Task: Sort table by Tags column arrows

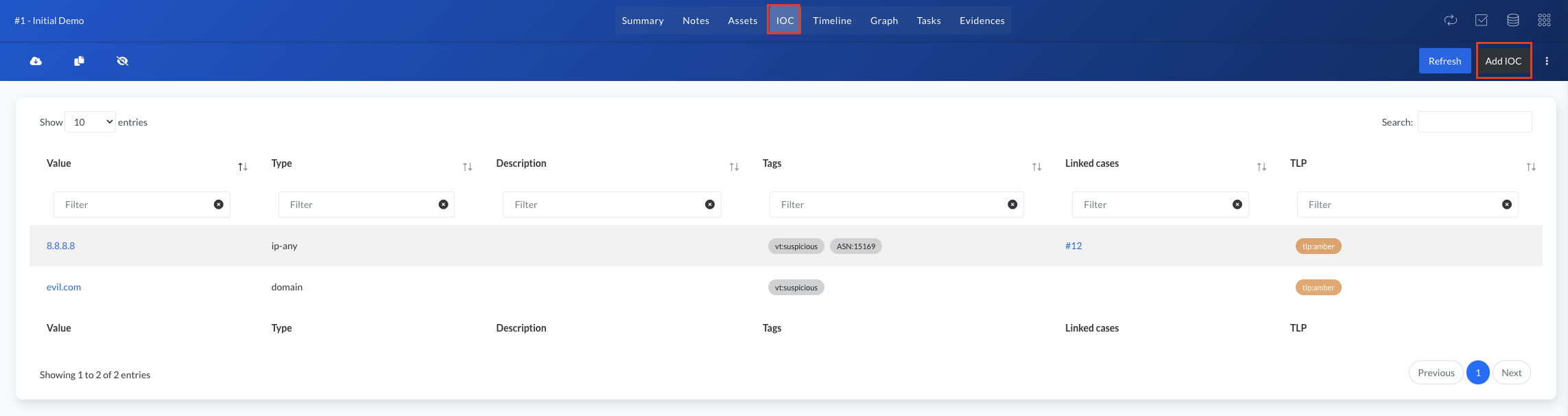Action: [x=1037, y=167]
